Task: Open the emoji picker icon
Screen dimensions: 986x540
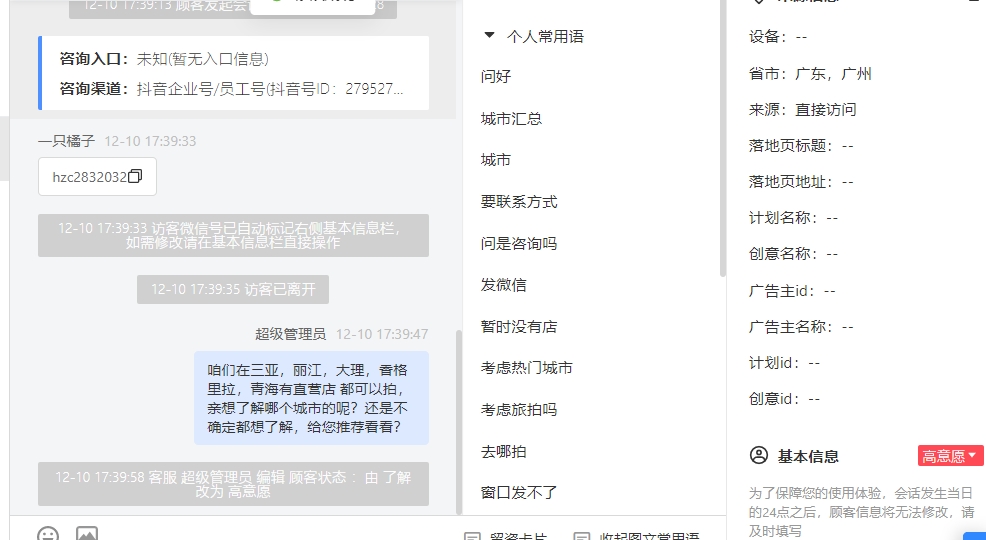Action: [x=48, y=534]
